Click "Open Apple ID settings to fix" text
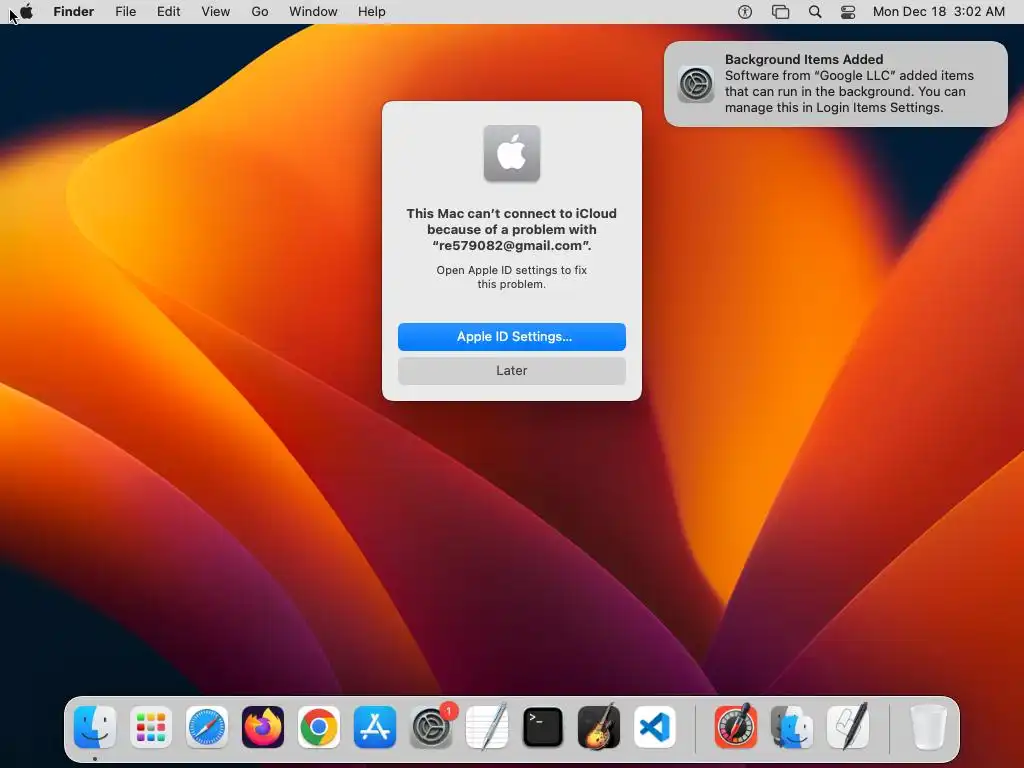Viewport: 1024px width, 768px height. coord(512,270)
